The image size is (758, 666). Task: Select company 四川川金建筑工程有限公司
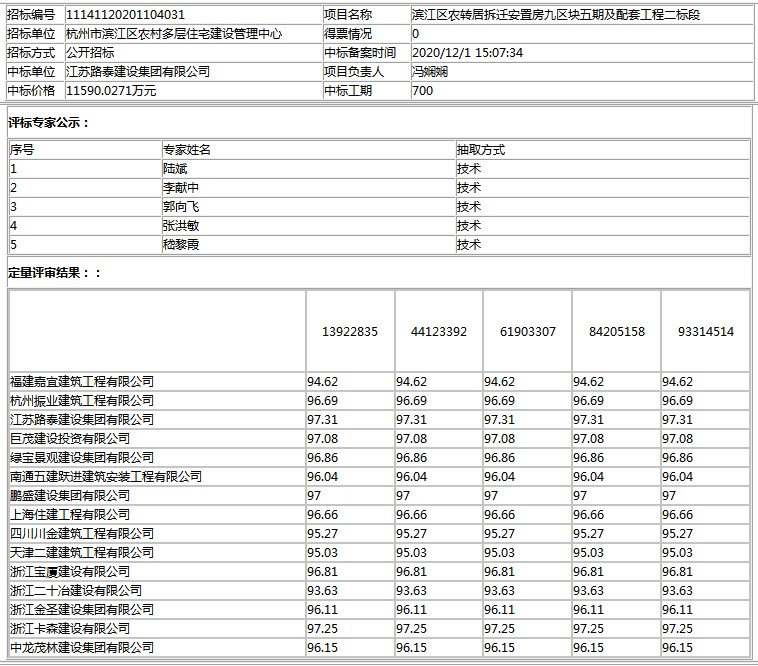(82, 534)
